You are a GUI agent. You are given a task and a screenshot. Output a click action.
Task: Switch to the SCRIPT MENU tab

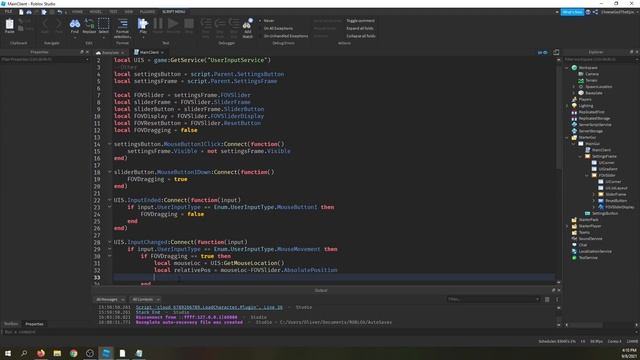[174, 12]
